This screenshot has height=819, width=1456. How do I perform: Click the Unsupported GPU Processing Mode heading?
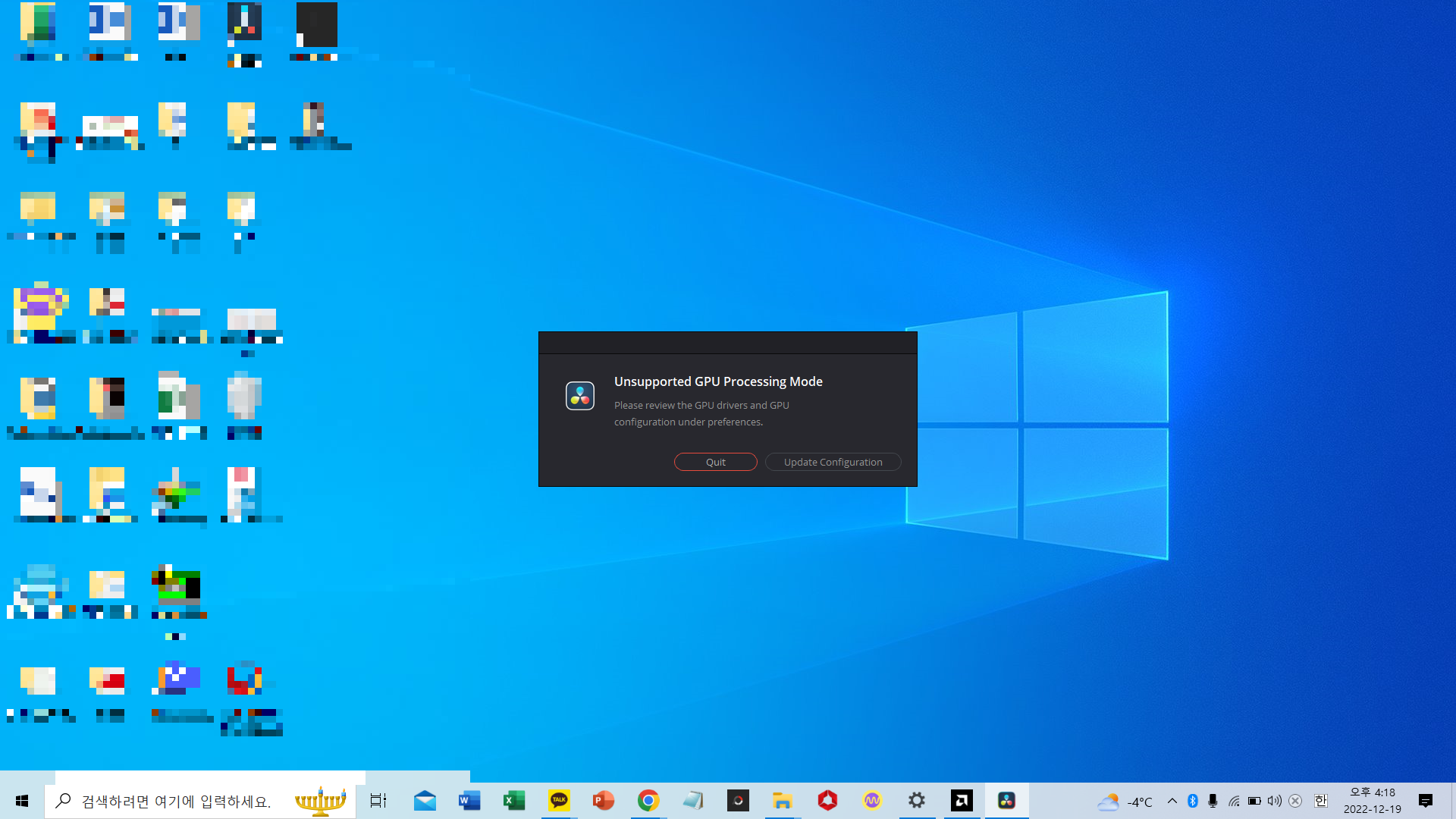tap(718, 381)
